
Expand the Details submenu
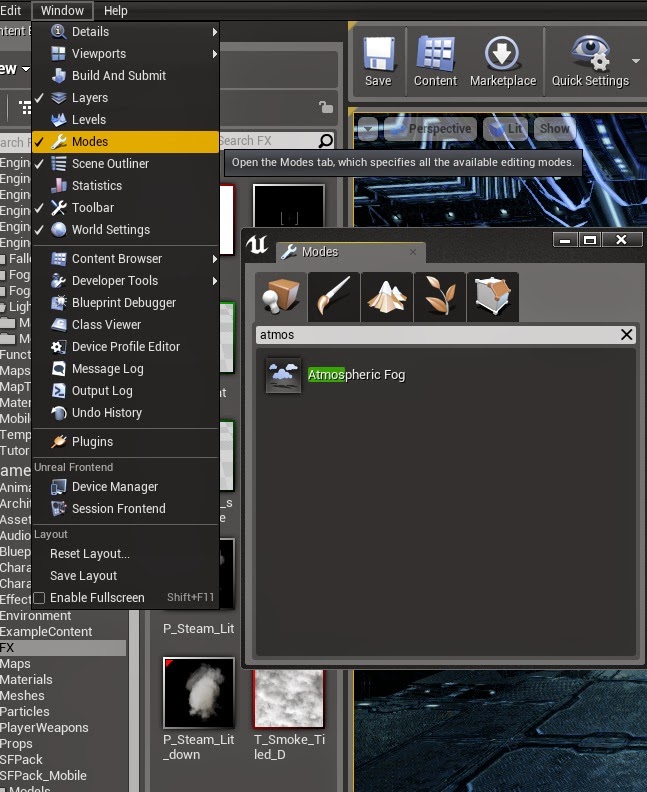(125, 32)
